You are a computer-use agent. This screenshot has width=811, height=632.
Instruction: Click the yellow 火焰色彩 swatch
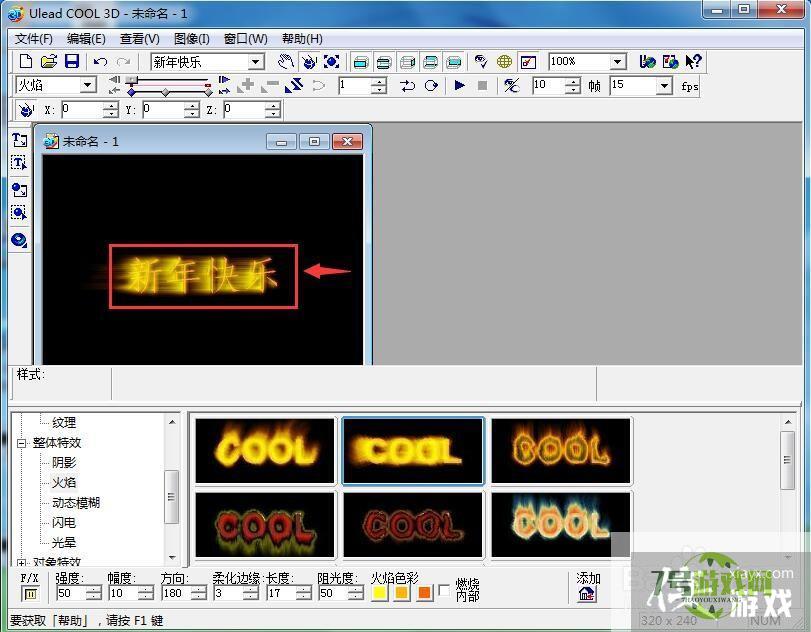379,593
